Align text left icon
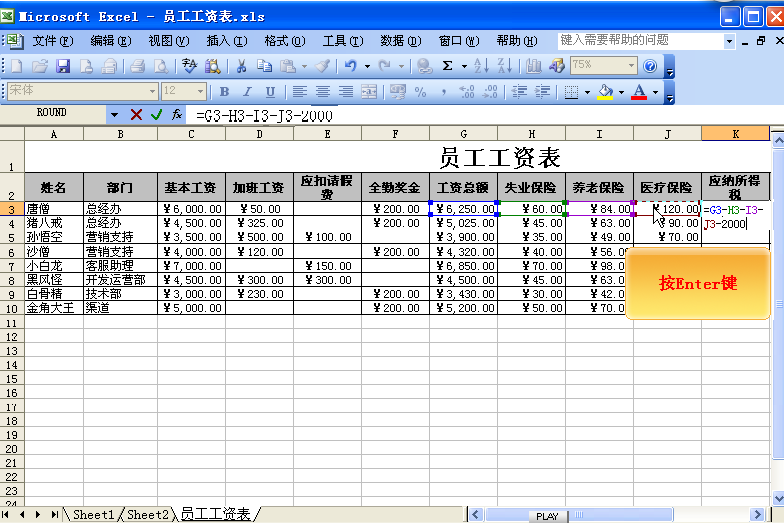This screenshot has width=784, height=523. pyautogui.click(x=300, y=92)
